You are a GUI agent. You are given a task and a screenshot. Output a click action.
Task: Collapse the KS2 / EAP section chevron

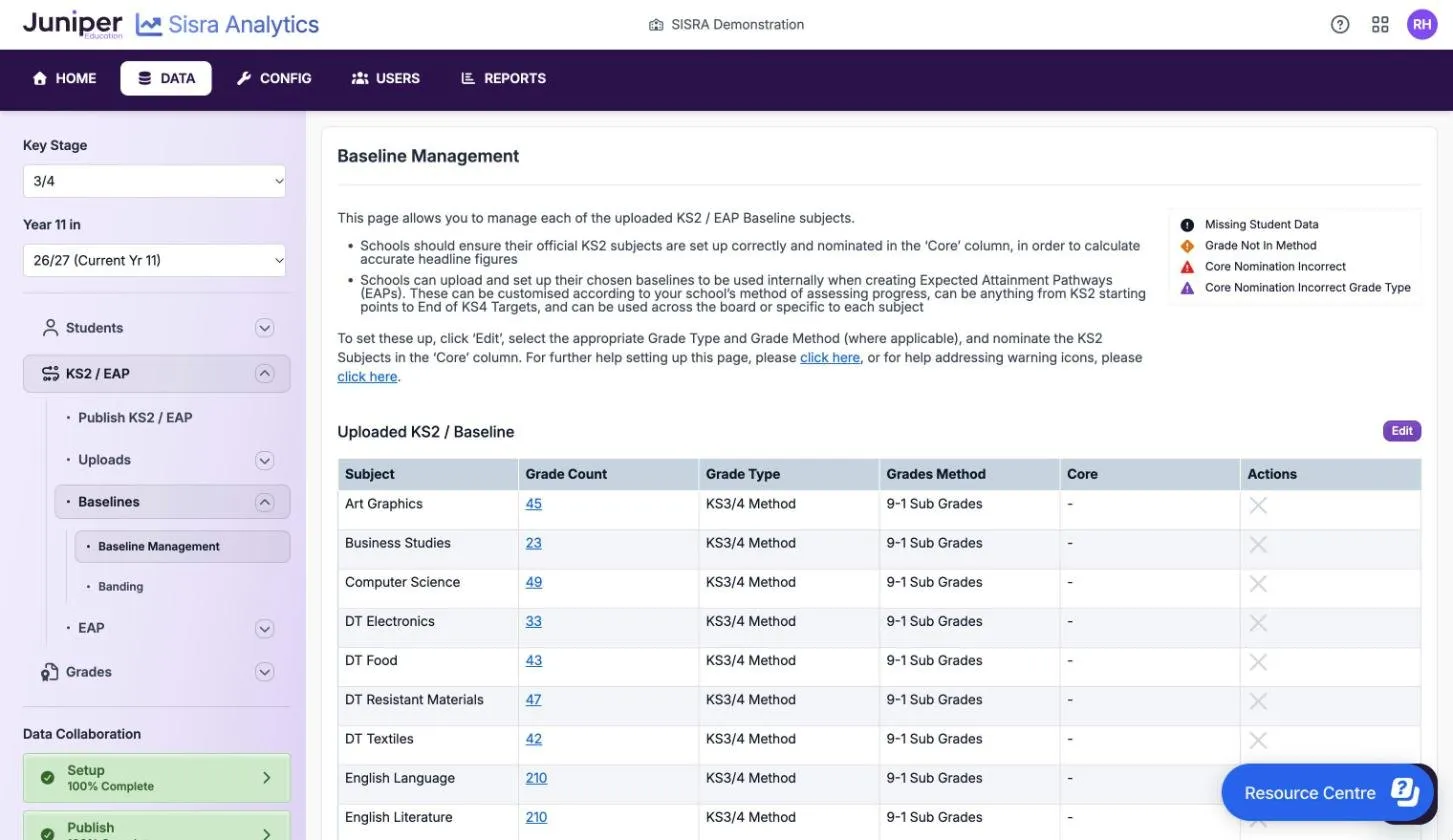pyautogui.click(x=264, y=373)
